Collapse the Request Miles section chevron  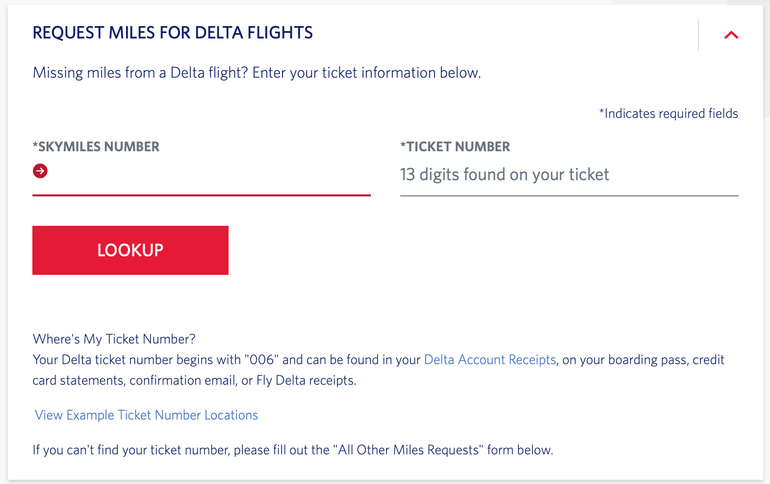731,35
